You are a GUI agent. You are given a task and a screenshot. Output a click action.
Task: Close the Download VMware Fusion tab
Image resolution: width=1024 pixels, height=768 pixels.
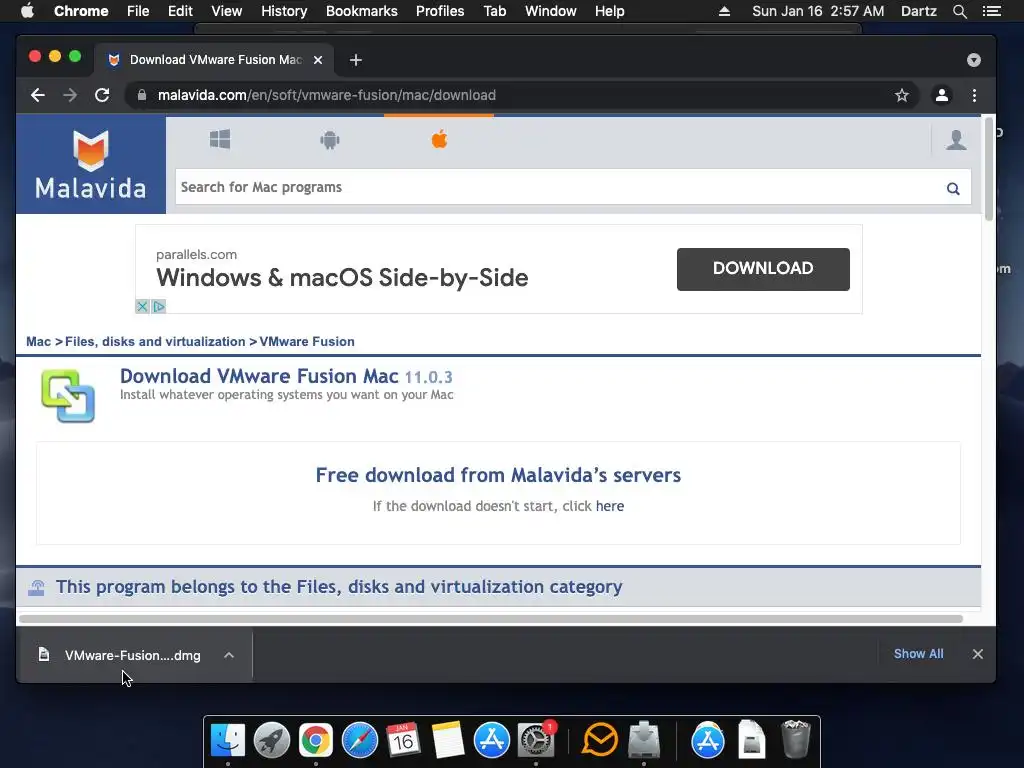(x=318, y=60)
